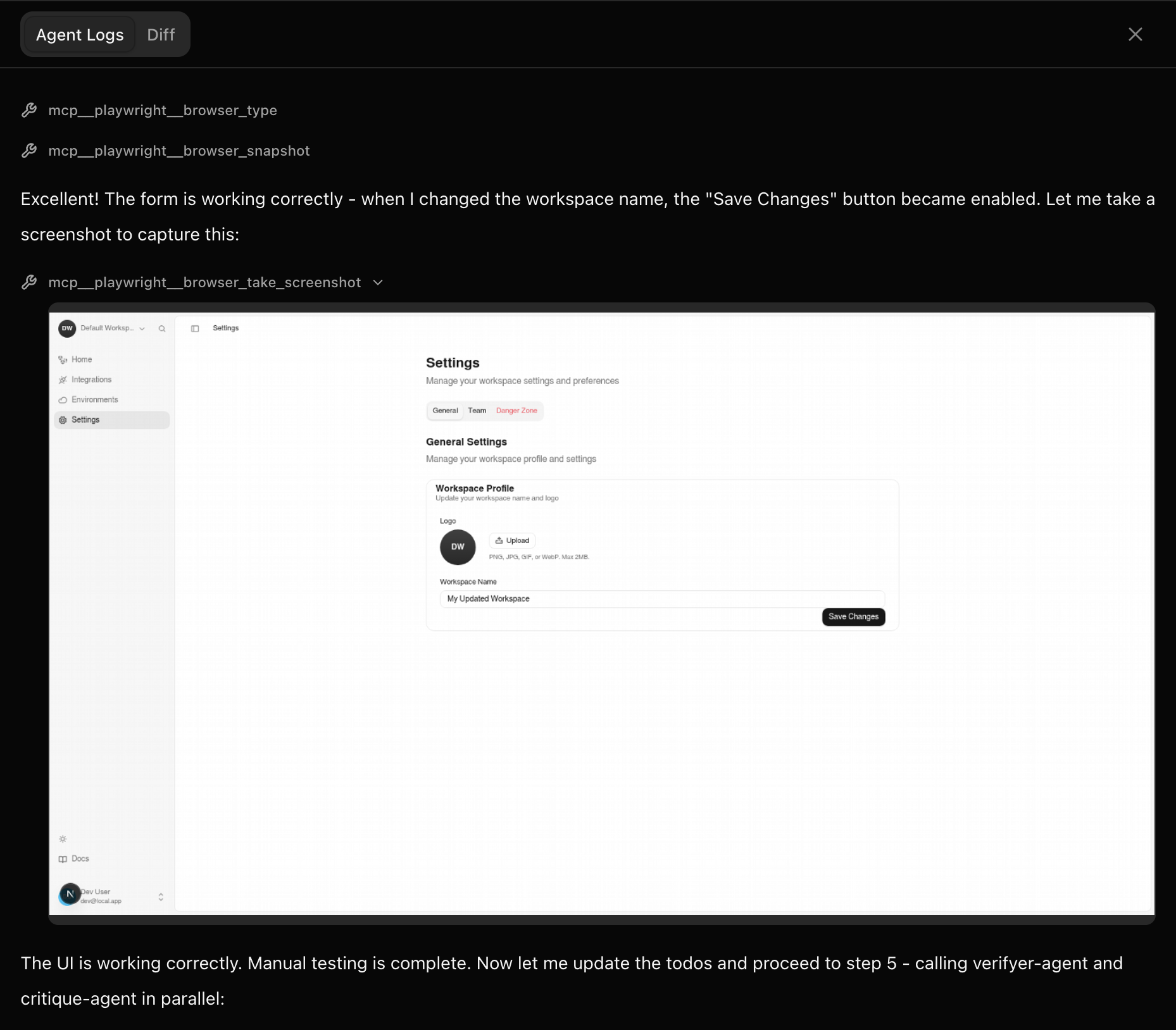Open the Dev User account menu chevrons
The image size is (1176, 1030).
(x=161, y=896)
